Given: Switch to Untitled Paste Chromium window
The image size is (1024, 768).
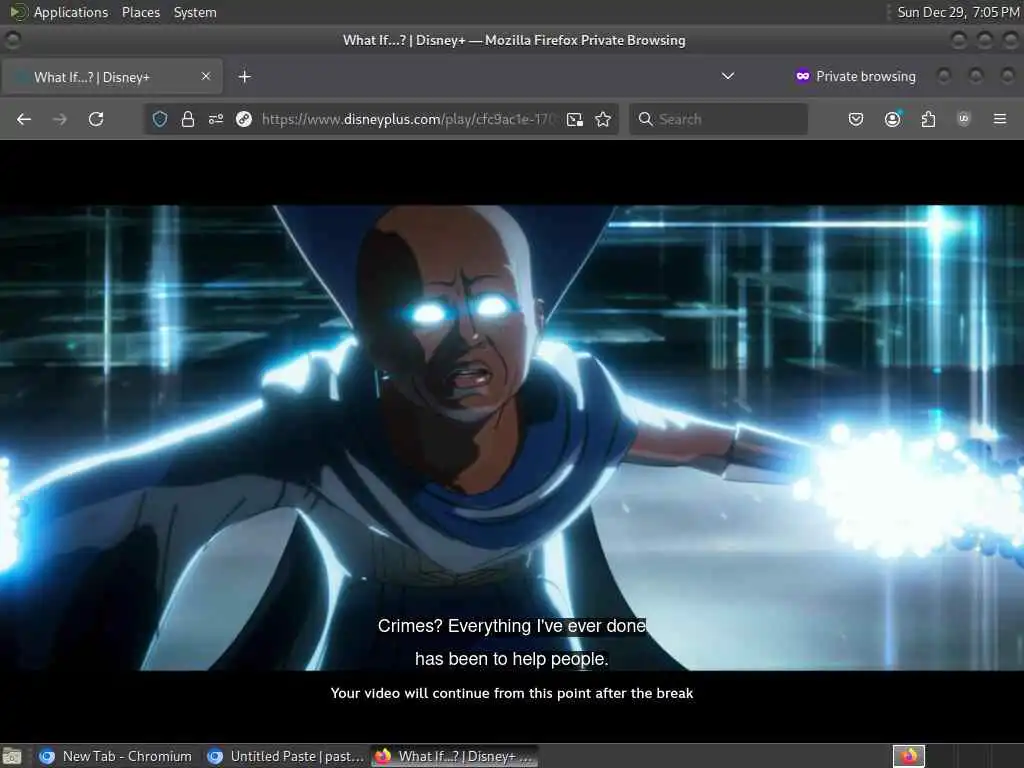Looking at the screenshot, I should (285, 756).
